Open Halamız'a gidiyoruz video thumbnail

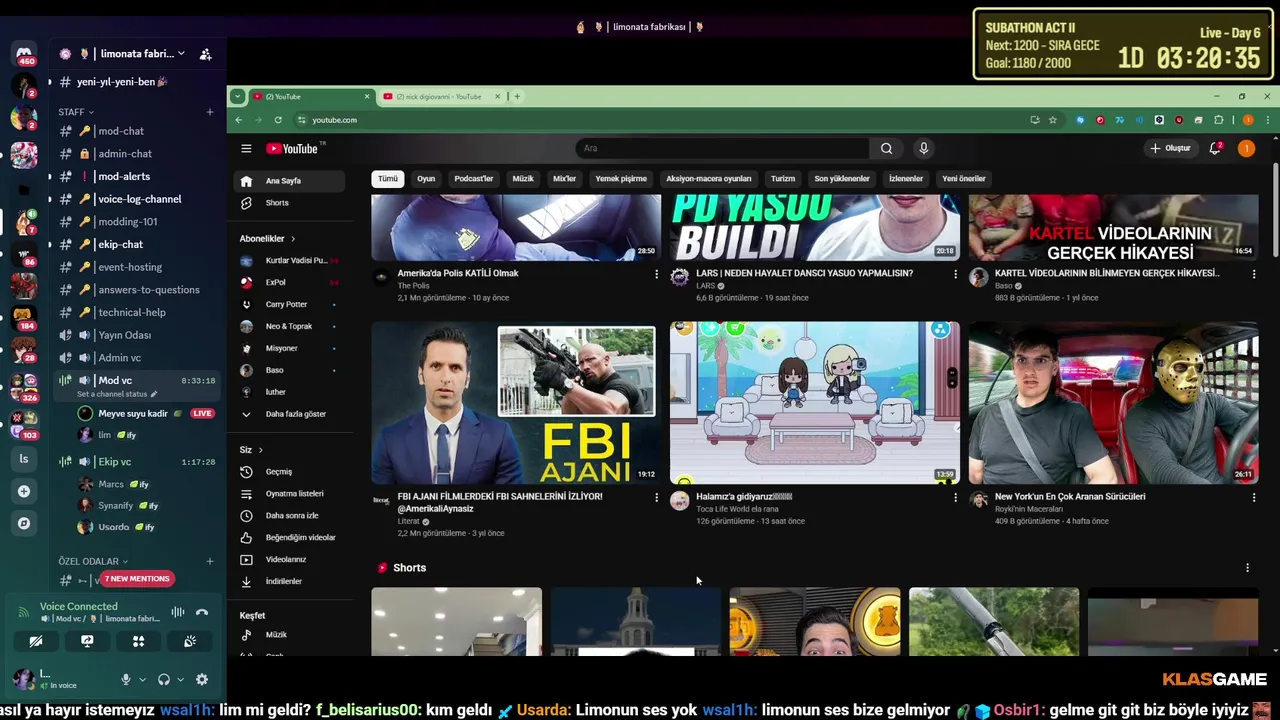pos(815,402)
